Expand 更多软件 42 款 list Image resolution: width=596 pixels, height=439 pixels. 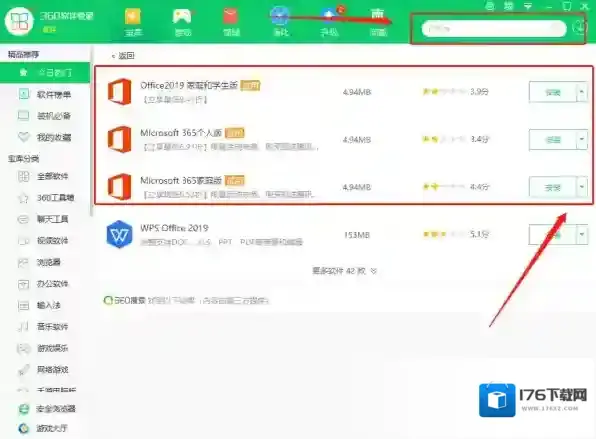[344, 271]
